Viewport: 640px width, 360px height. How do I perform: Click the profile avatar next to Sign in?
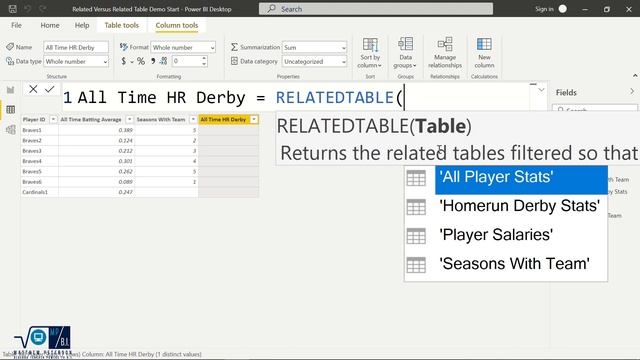click(563, 9)
